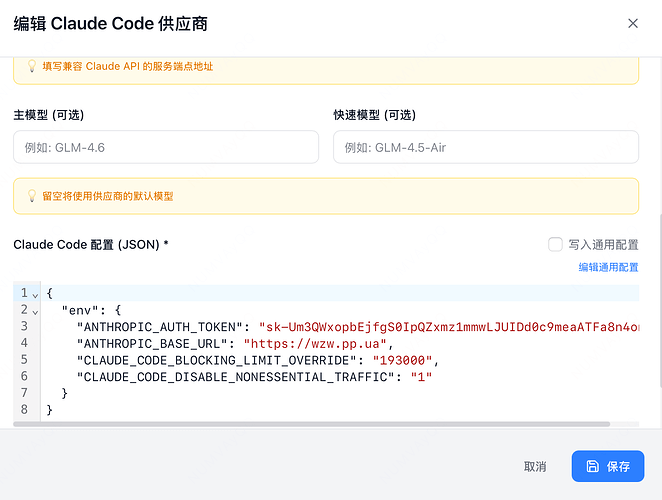Click the CLAUDE_CODE_BLOCKING_LIMIT_OVERRIDE key
The height and width of the screenshot is (500, 662).
pos(217,360)
